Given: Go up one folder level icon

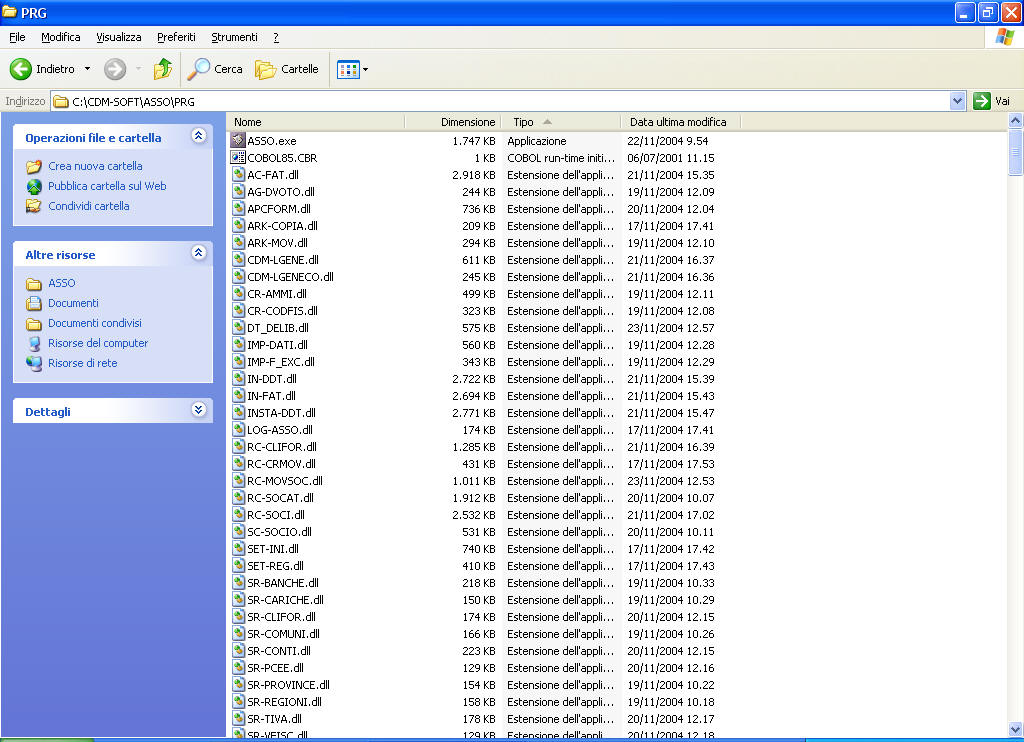Looking at the screenshot, I should tap(162, 69).
